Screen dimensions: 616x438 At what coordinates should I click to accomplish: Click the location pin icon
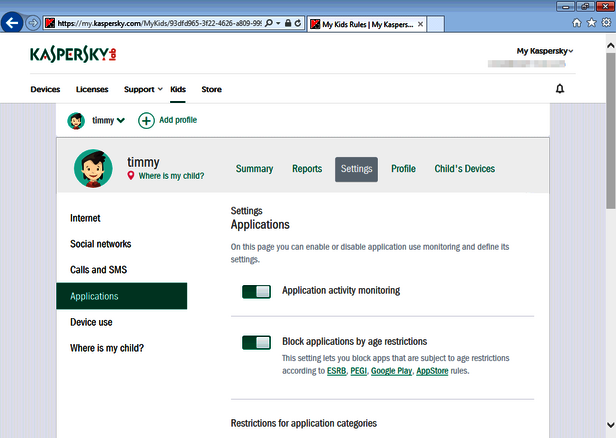pos(131,176)
